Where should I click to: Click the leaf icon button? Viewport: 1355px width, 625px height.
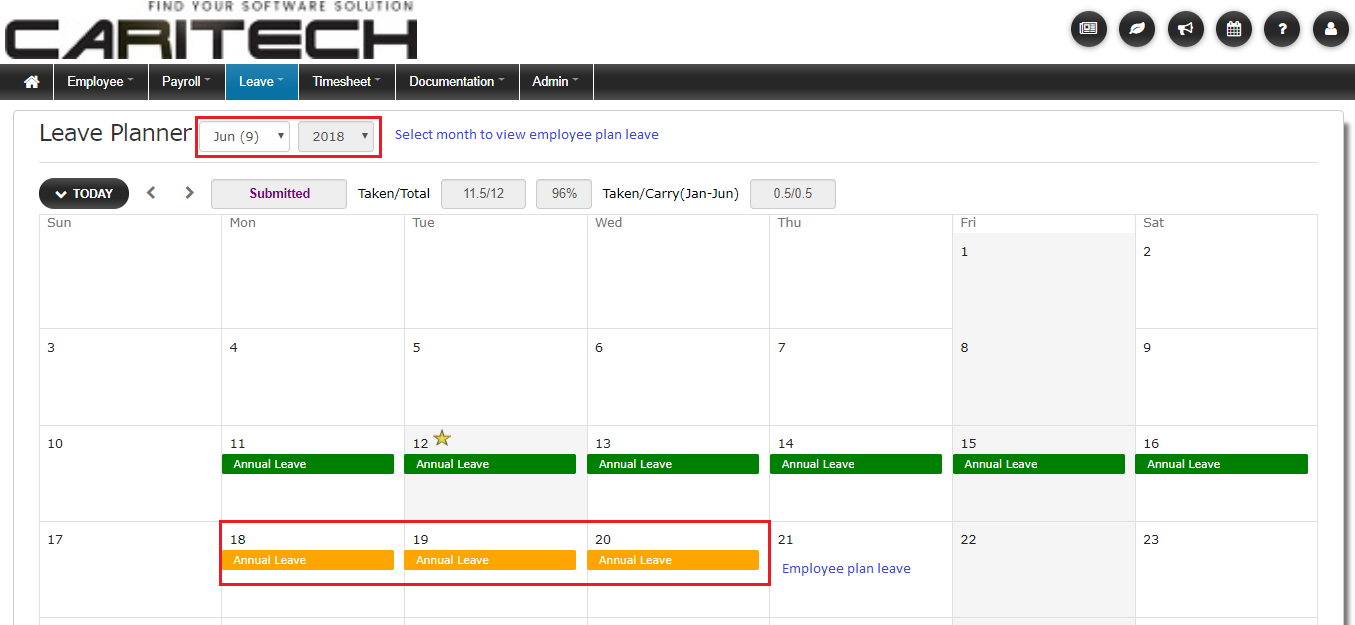(x=1137, y=29)
